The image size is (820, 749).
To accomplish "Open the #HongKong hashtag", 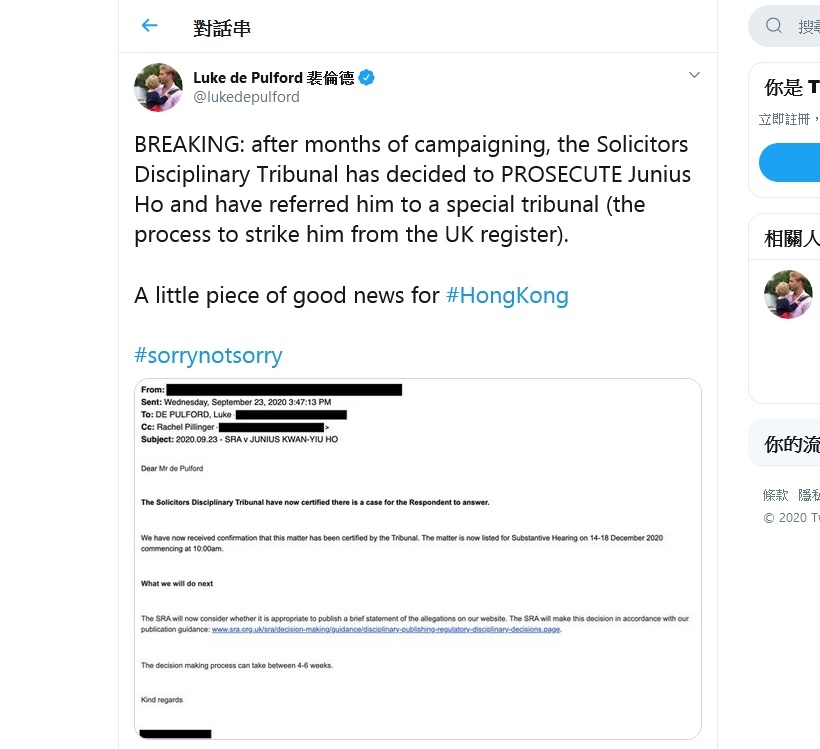I will pyautogui.click(x=507, y=295).
